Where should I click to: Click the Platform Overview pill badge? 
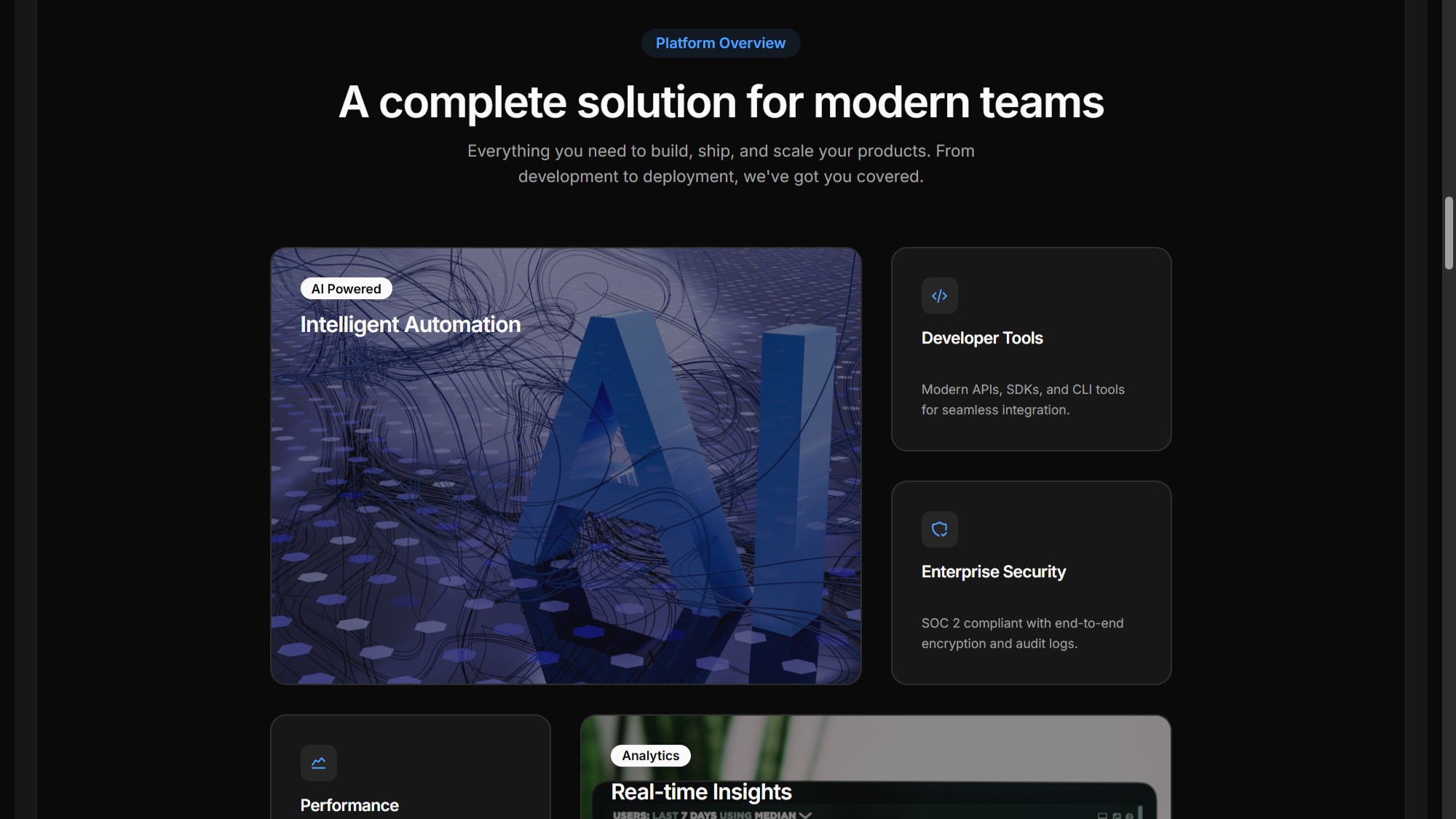point(720,43)
